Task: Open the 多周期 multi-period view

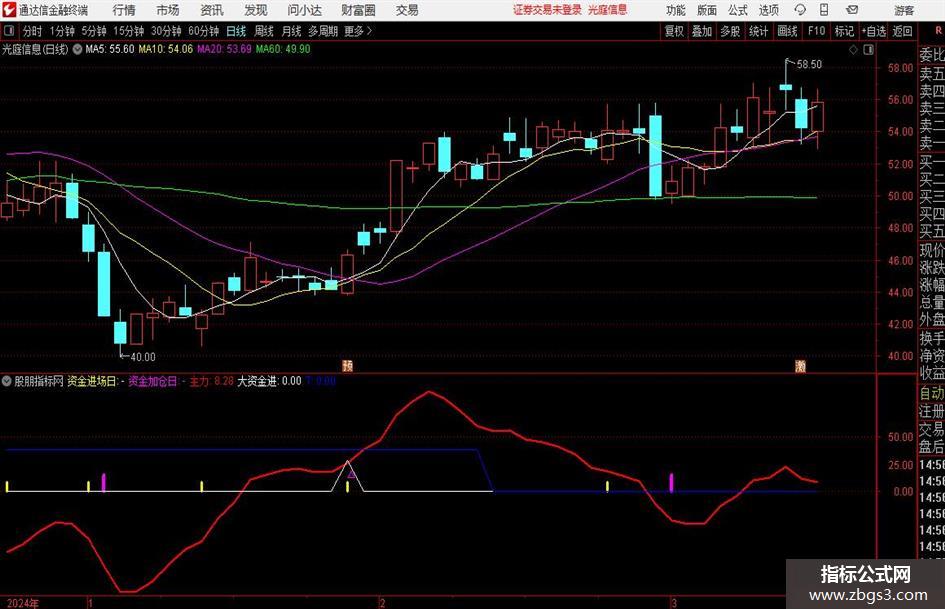Action: (323, 31)
